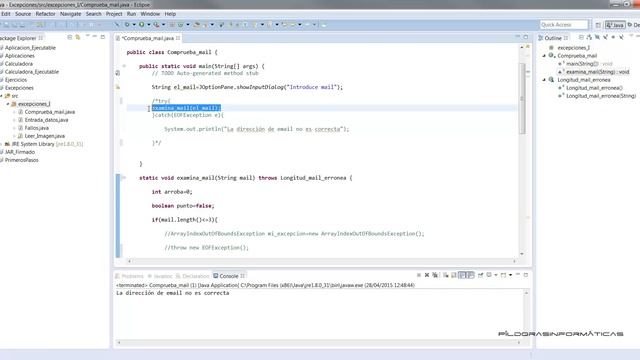
Task: Maximize the editor area
Action: pyautogui.click(x=526, y=37)
